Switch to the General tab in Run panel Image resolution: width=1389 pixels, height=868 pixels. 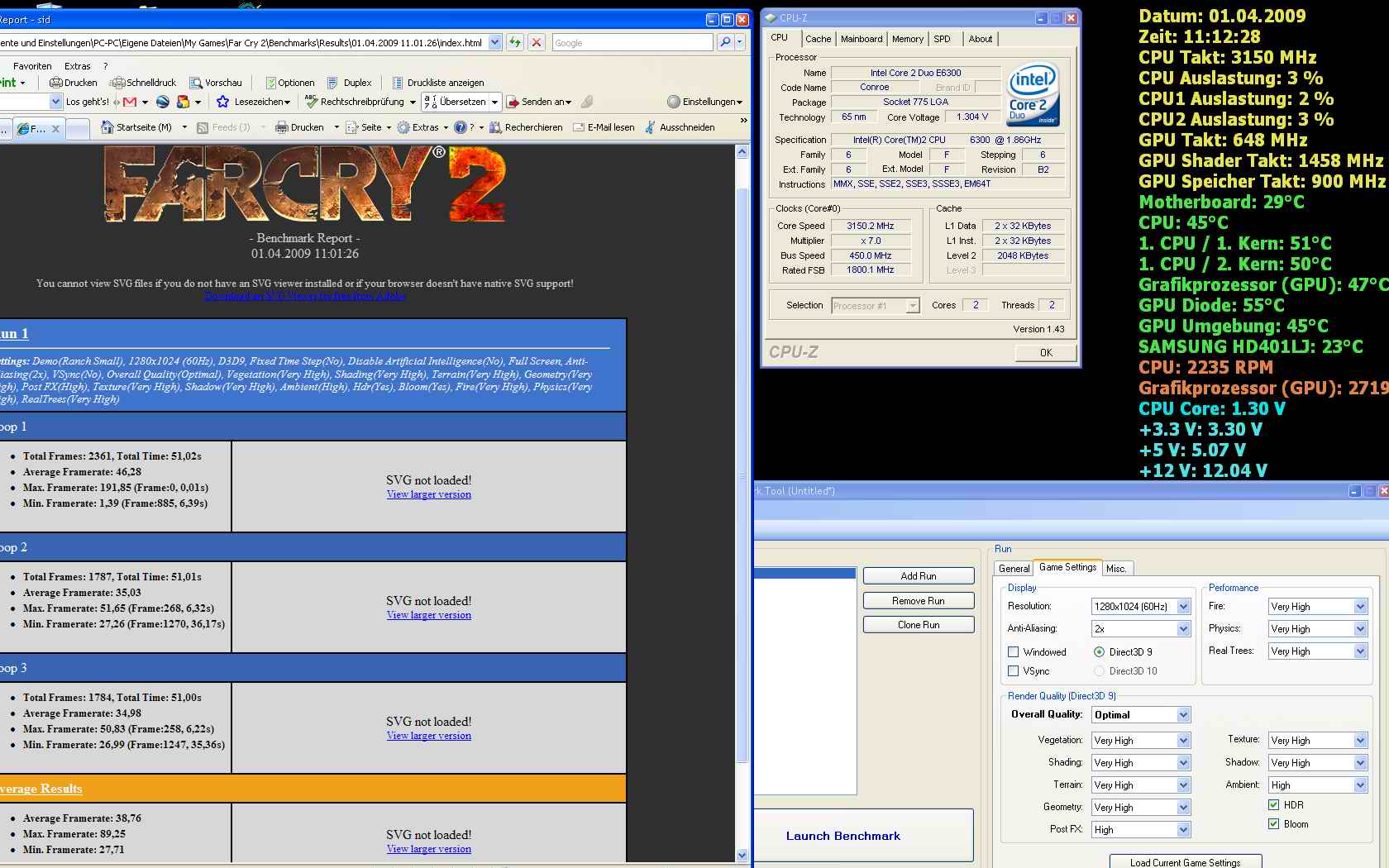coord(1014,569)
